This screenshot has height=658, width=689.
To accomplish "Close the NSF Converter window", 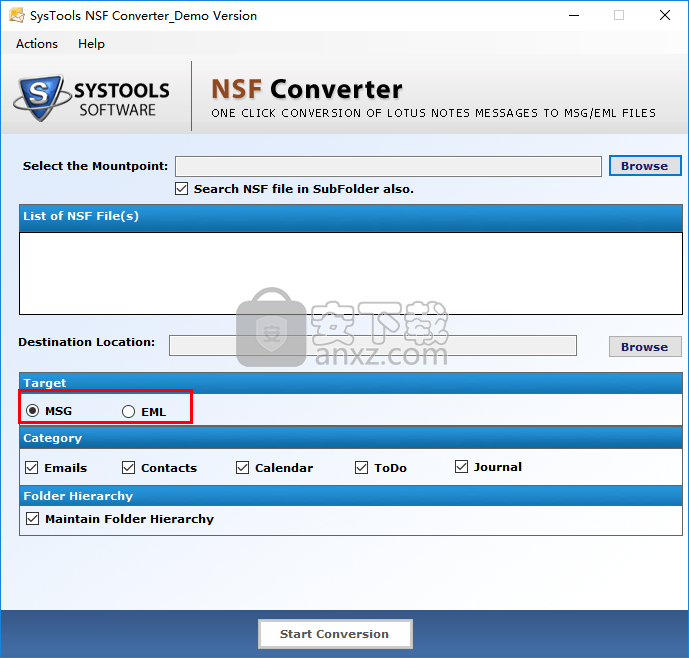I will (665, 15).
